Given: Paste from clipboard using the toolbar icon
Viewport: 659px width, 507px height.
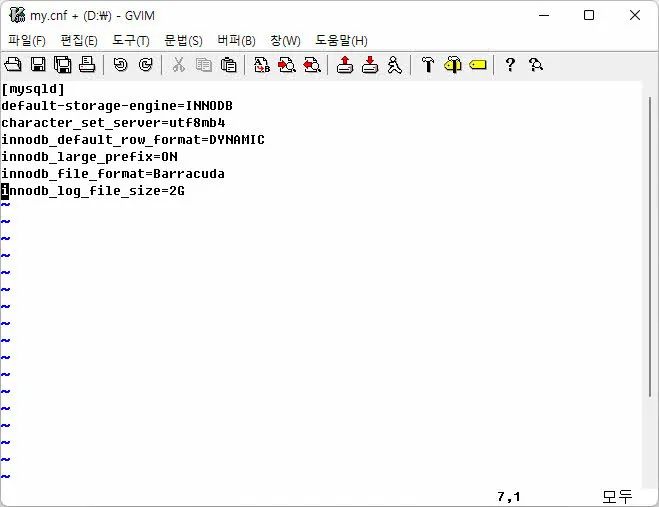Looking at the screenshot, I should 229,65.
